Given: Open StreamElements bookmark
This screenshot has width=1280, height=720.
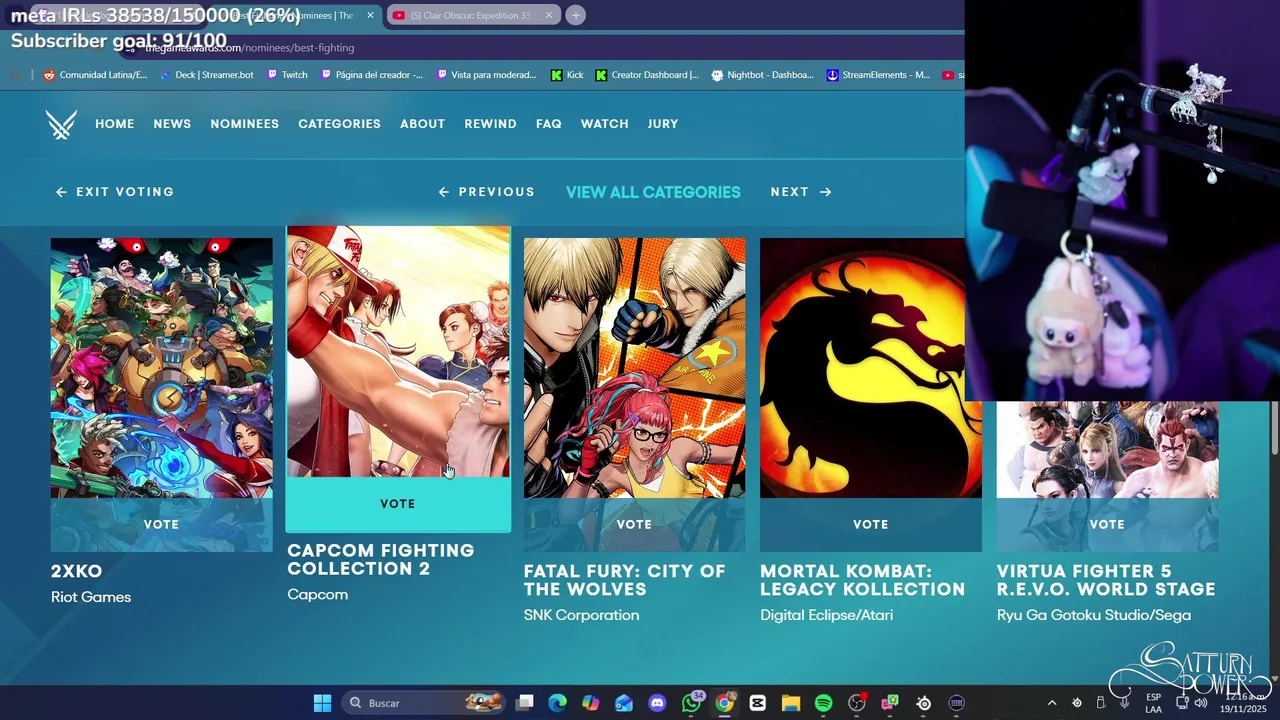Looking at the screenshot, I should click(877, 75).
